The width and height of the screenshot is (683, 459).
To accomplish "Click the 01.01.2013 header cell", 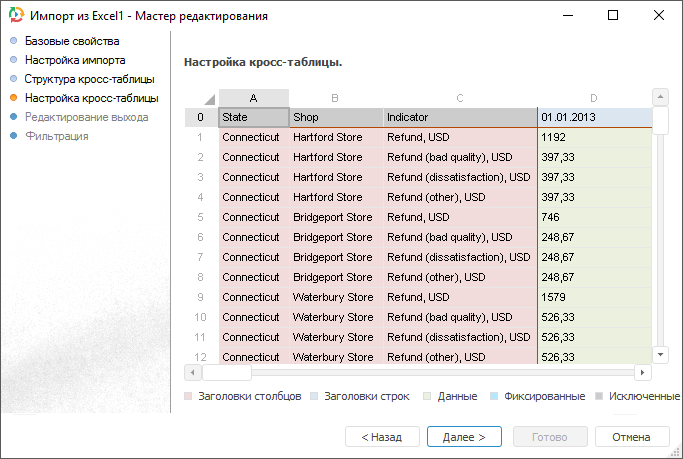I will click(x=593, y=118).
